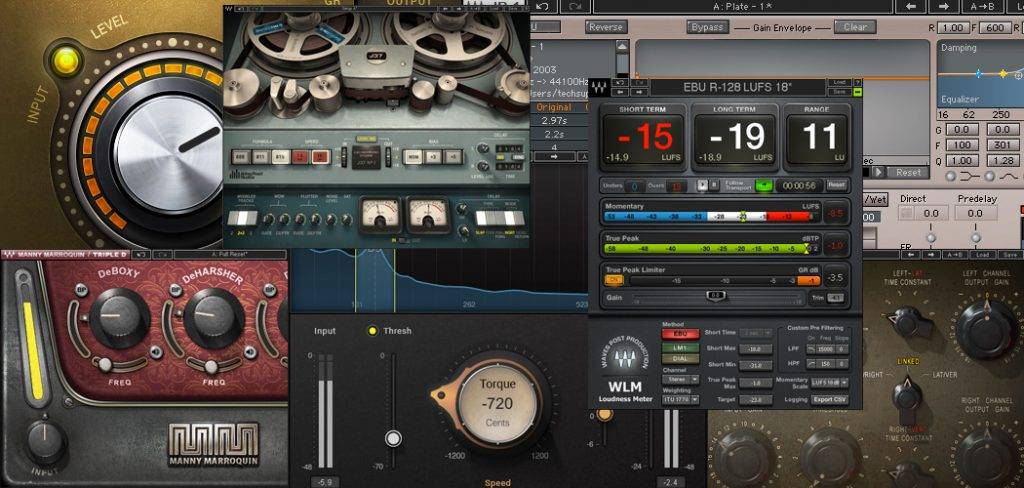
Task: Toggle the green Follow Transport button
Action: [763, 186]
